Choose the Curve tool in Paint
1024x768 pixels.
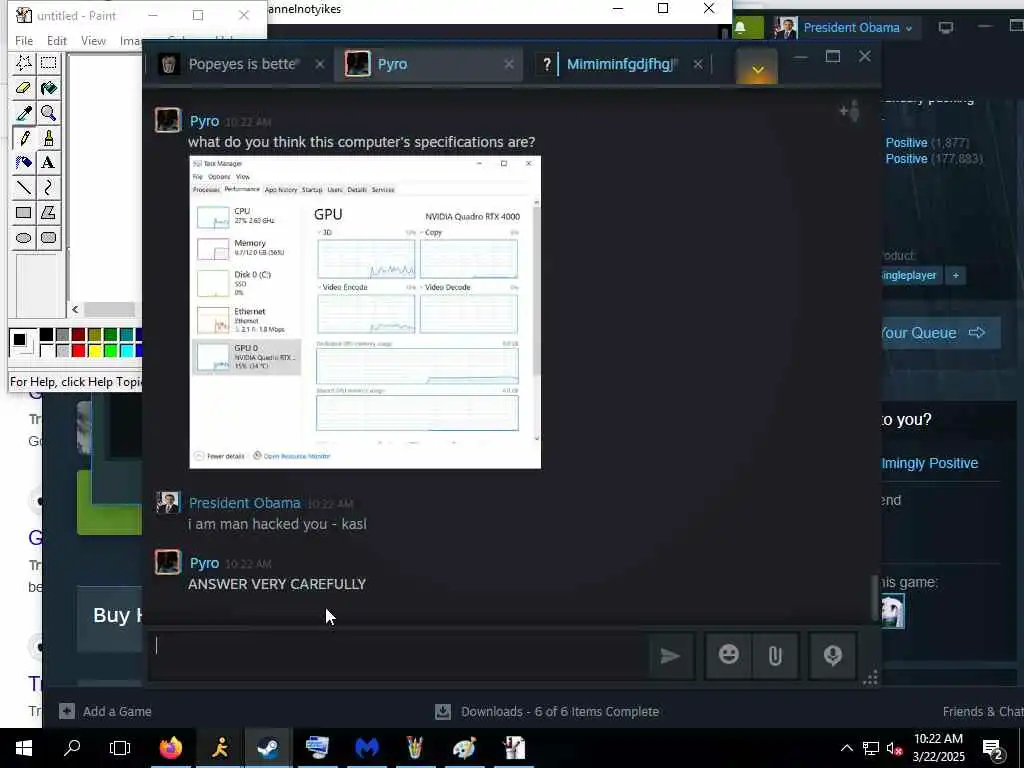click(x=48, y=188)
